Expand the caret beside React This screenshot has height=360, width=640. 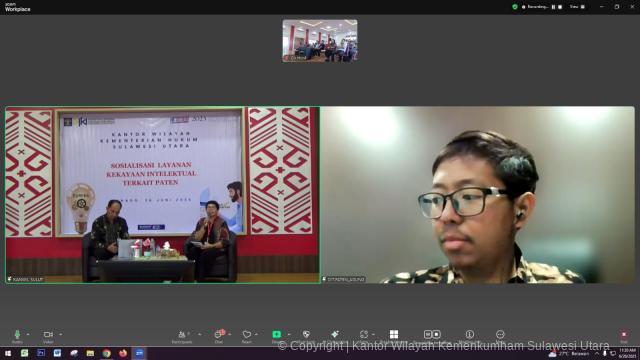(x=256, y=335)
